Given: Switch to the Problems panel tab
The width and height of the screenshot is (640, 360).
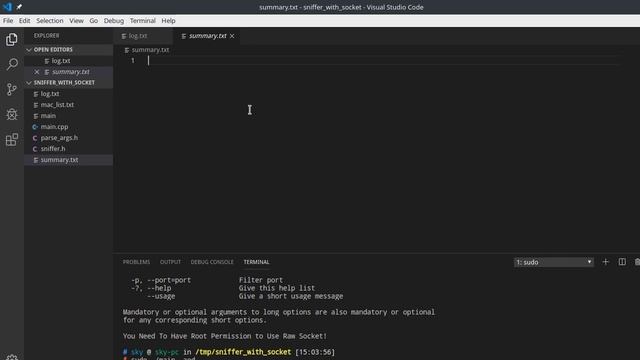Looking at the screenshot, I should click(136, 262).
